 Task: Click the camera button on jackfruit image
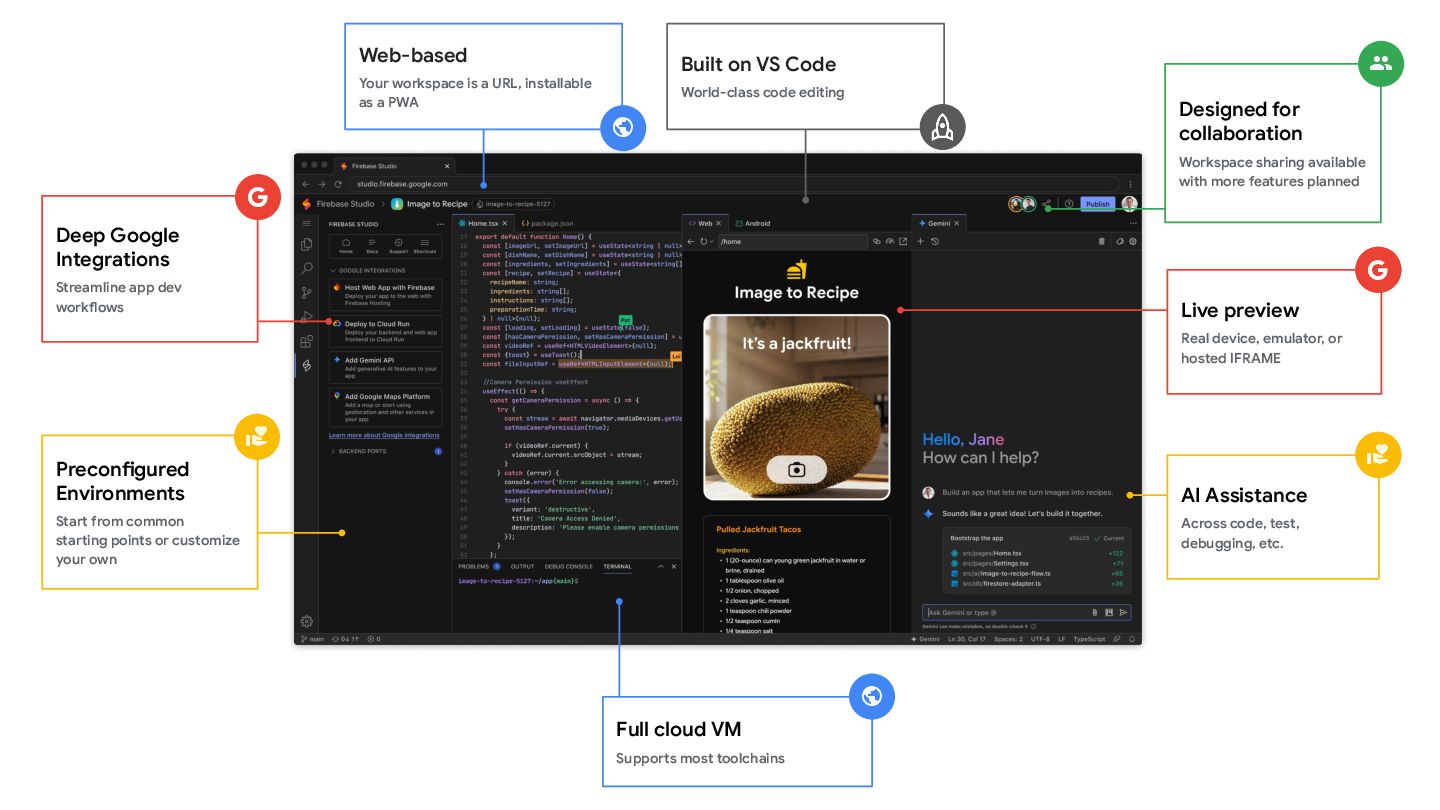point(797,469)
